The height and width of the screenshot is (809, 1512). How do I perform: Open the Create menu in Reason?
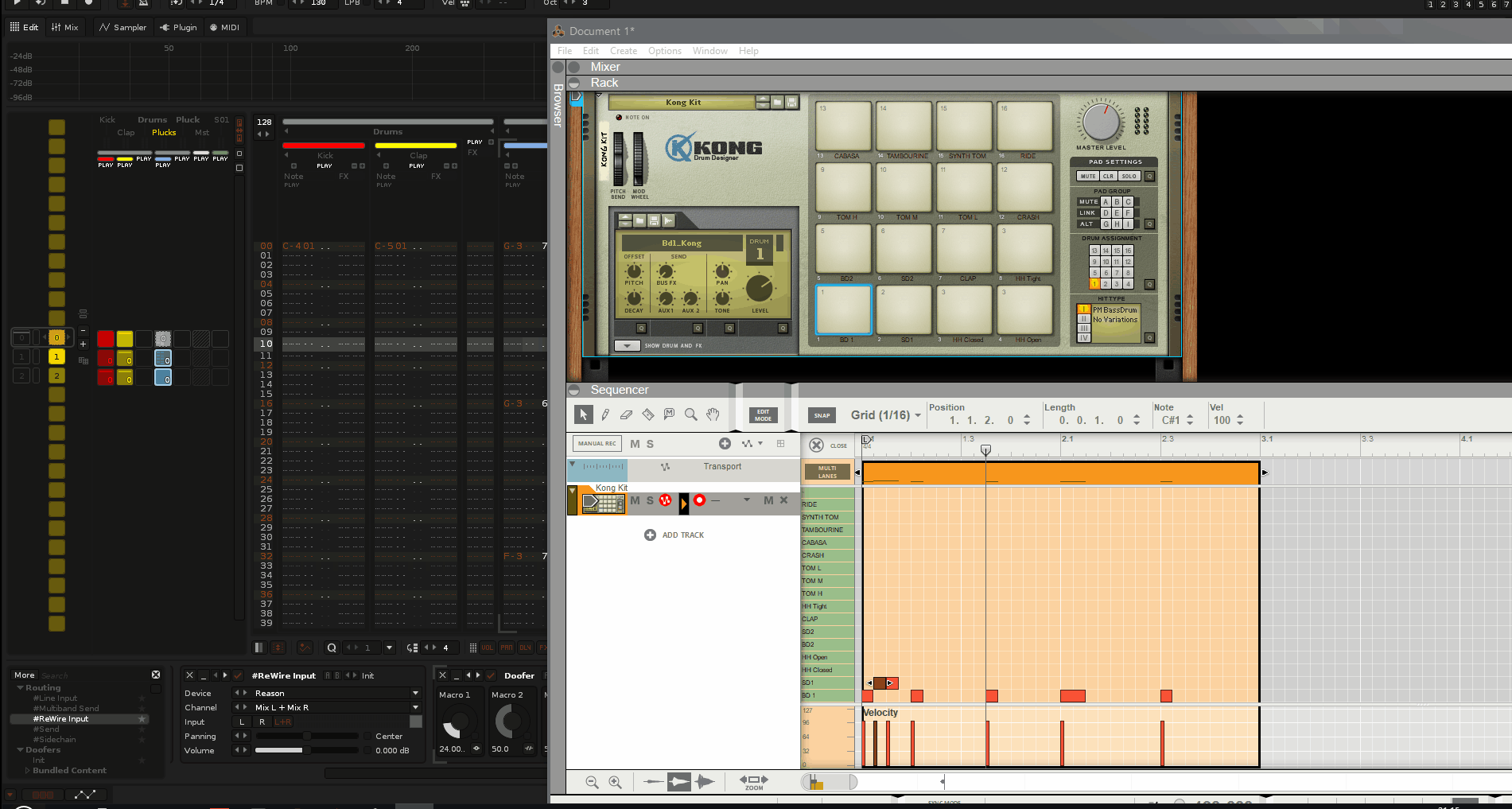click(x=624, y=51)
